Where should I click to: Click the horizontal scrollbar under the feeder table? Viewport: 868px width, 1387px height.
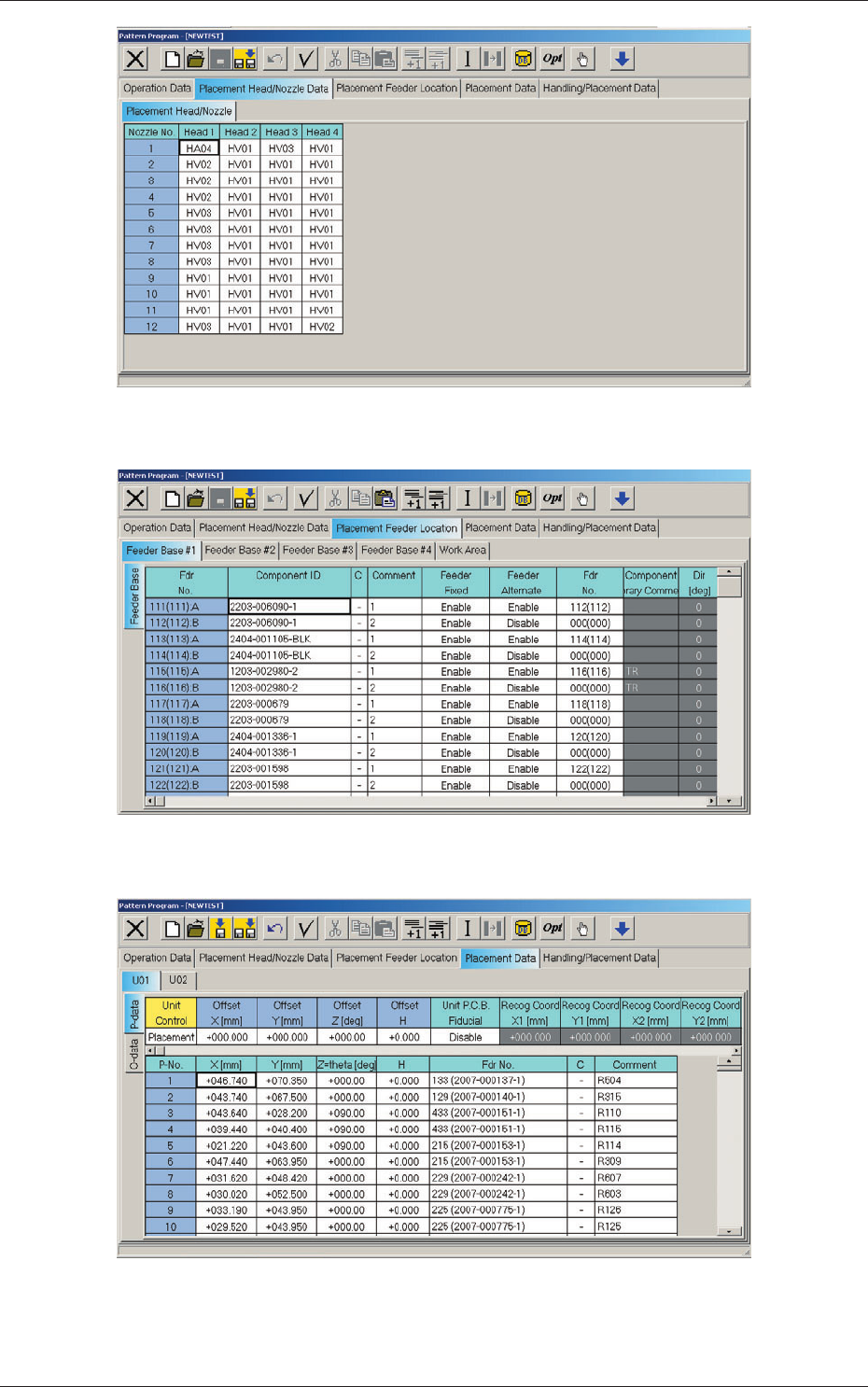point(431,801)
